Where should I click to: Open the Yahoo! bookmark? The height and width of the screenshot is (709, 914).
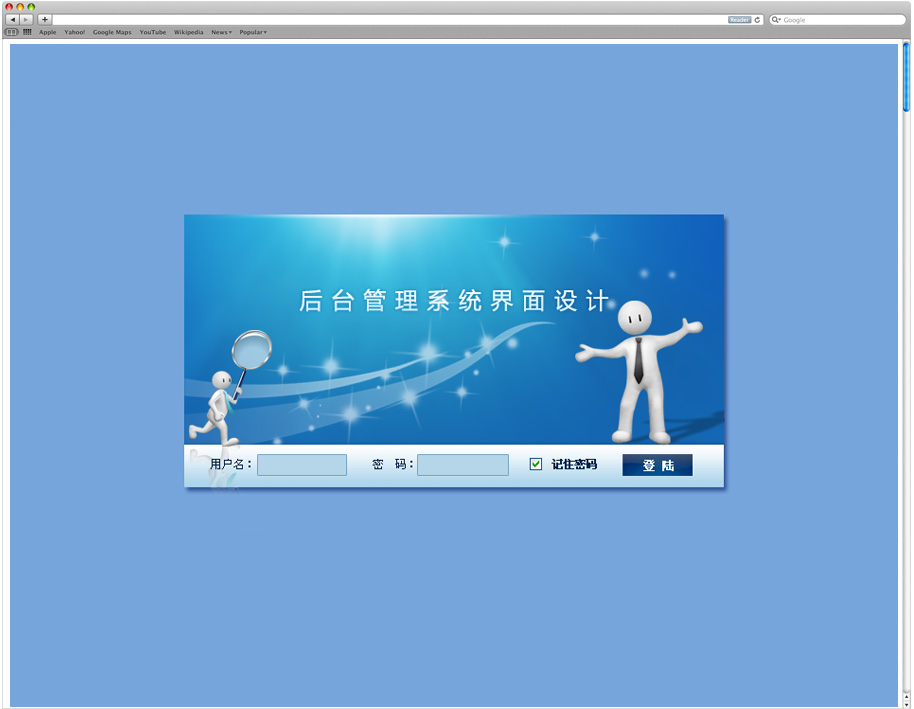[x=75, y=32]
